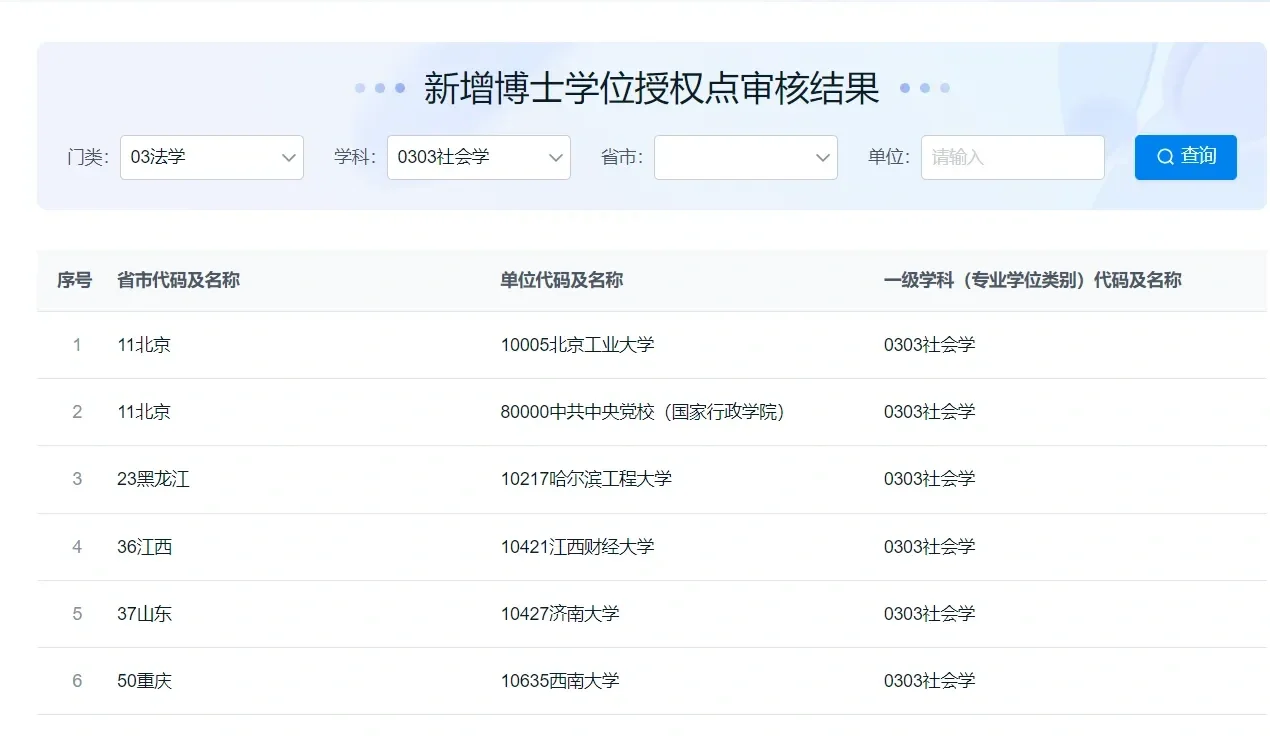Click sequence number 6 in 西南大学 row
The height and width of the screenshot is (741, 1270).
(77, 681)
